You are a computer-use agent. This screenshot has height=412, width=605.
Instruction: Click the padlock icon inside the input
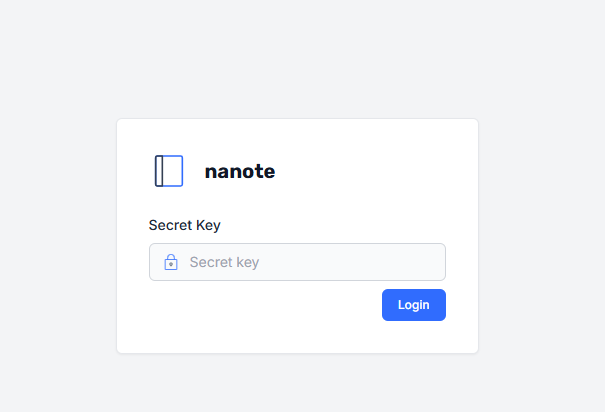(x=171, y=262)
